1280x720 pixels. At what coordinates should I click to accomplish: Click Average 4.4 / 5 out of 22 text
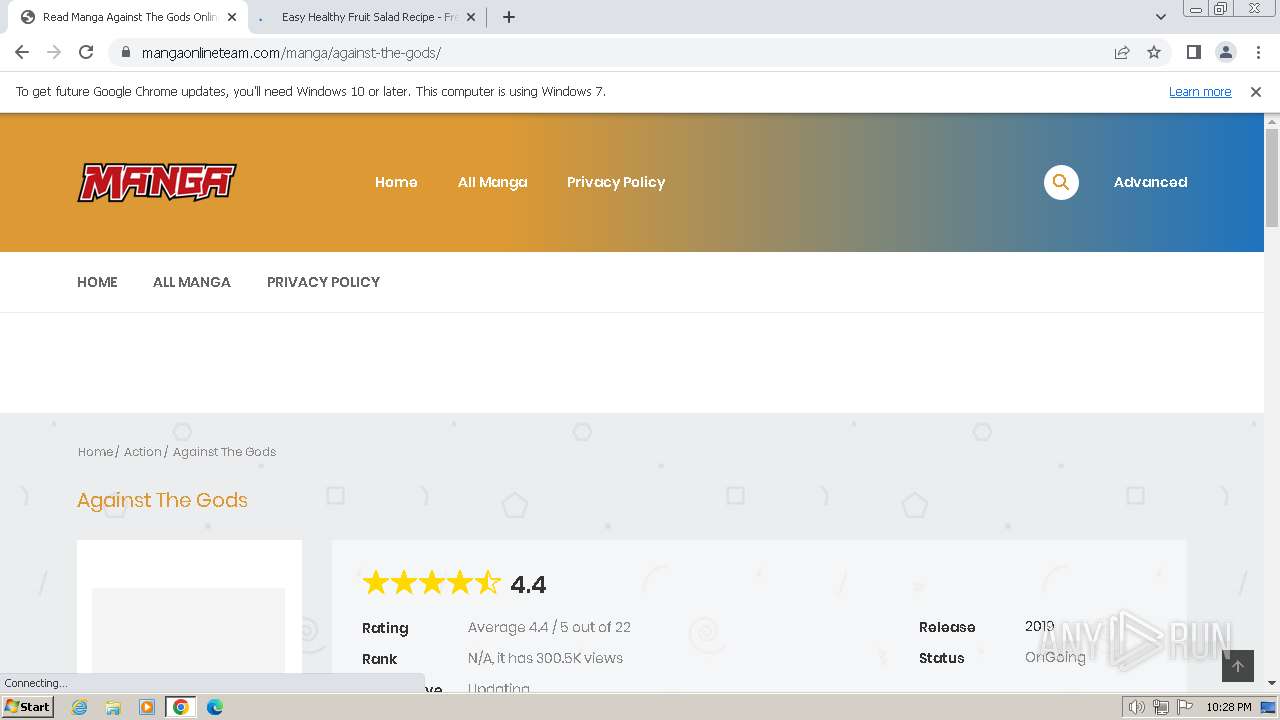[x=549, y=627]
